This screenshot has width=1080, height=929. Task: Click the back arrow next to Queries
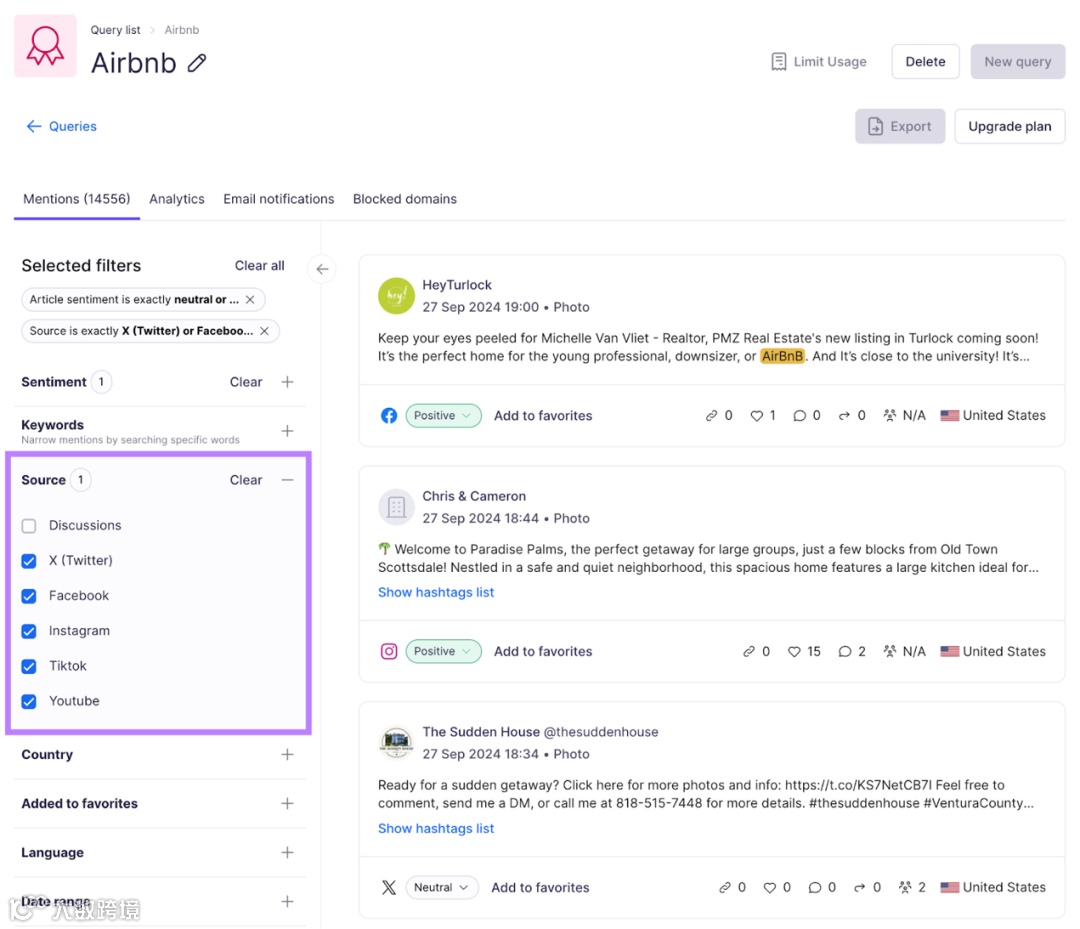point(34,126)
